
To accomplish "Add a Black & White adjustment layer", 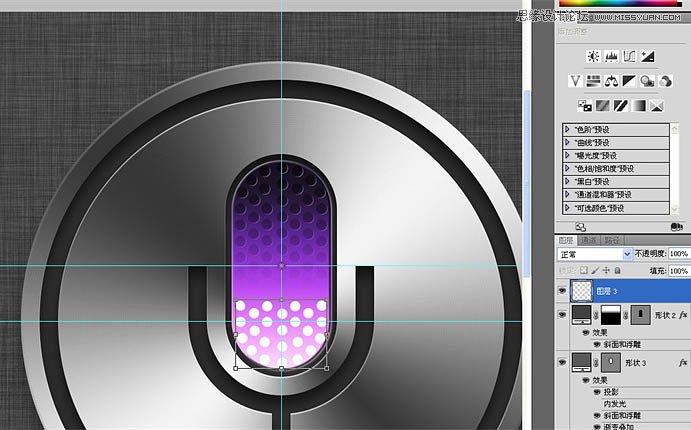I will click(x=629, y=81).
